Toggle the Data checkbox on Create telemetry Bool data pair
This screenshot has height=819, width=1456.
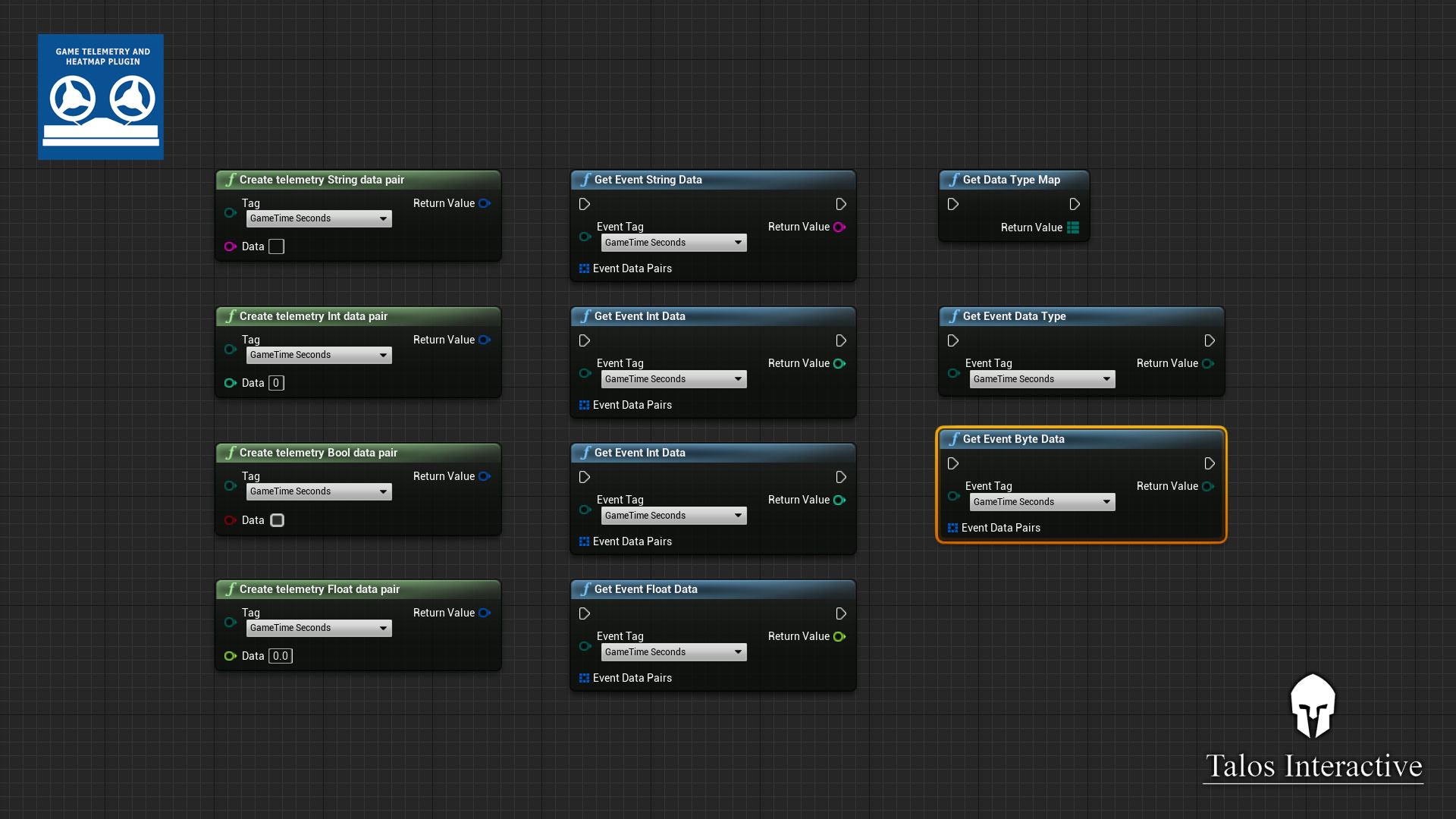[x=277, y=520]
